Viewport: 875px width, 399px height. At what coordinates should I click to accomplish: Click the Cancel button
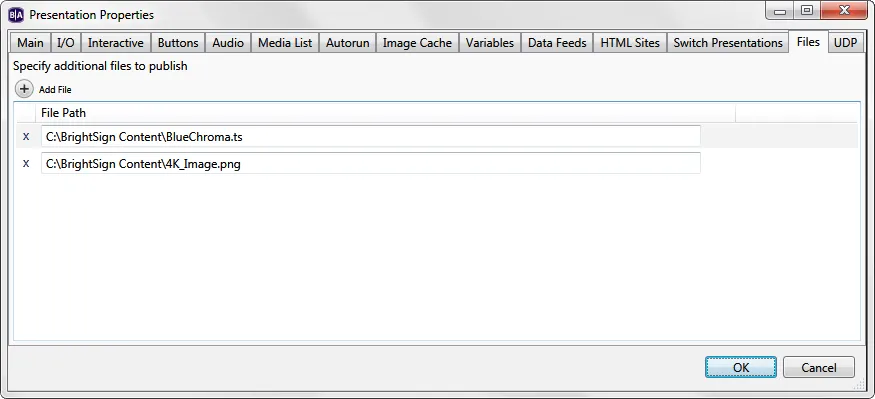pos(819,367)
